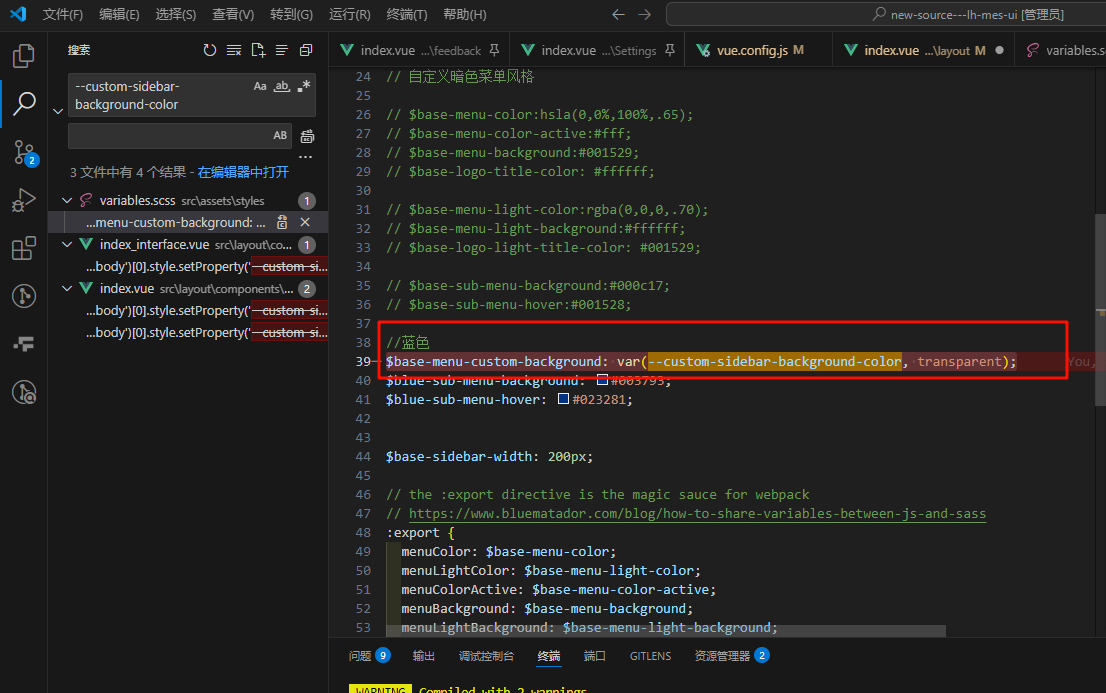This screenshot has height=693, width=1106.
Task: Toggle search details ellipsis
Action: coord(305,157)
